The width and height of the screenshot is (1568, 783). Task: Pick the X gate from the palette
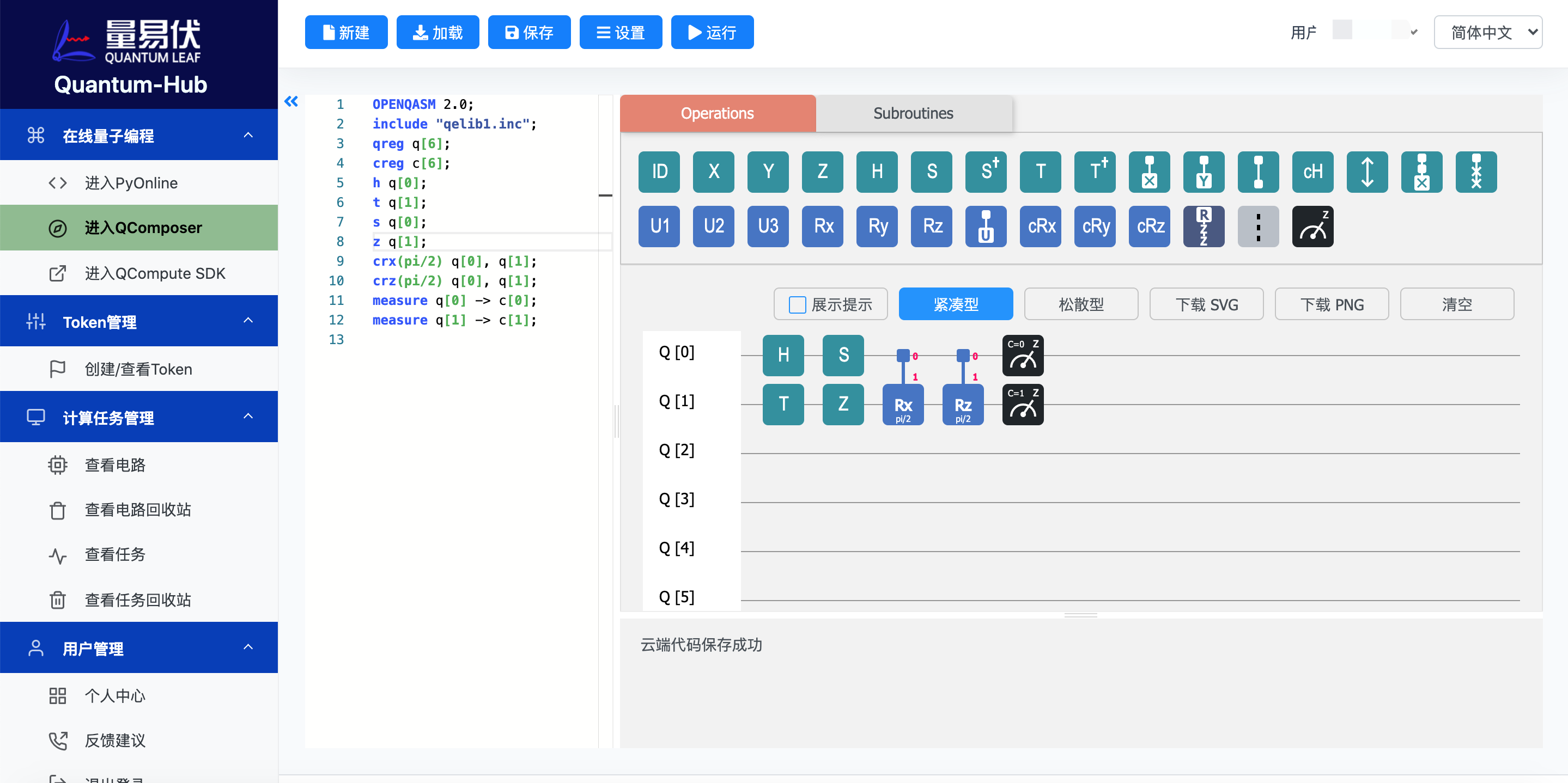[713, 172]
